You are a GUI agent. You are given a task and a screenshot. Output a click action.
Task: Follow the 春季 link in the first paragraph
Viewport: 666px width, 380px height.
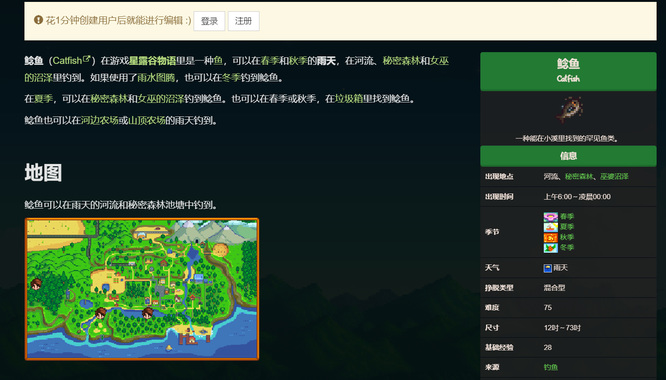tap(270, 61)
